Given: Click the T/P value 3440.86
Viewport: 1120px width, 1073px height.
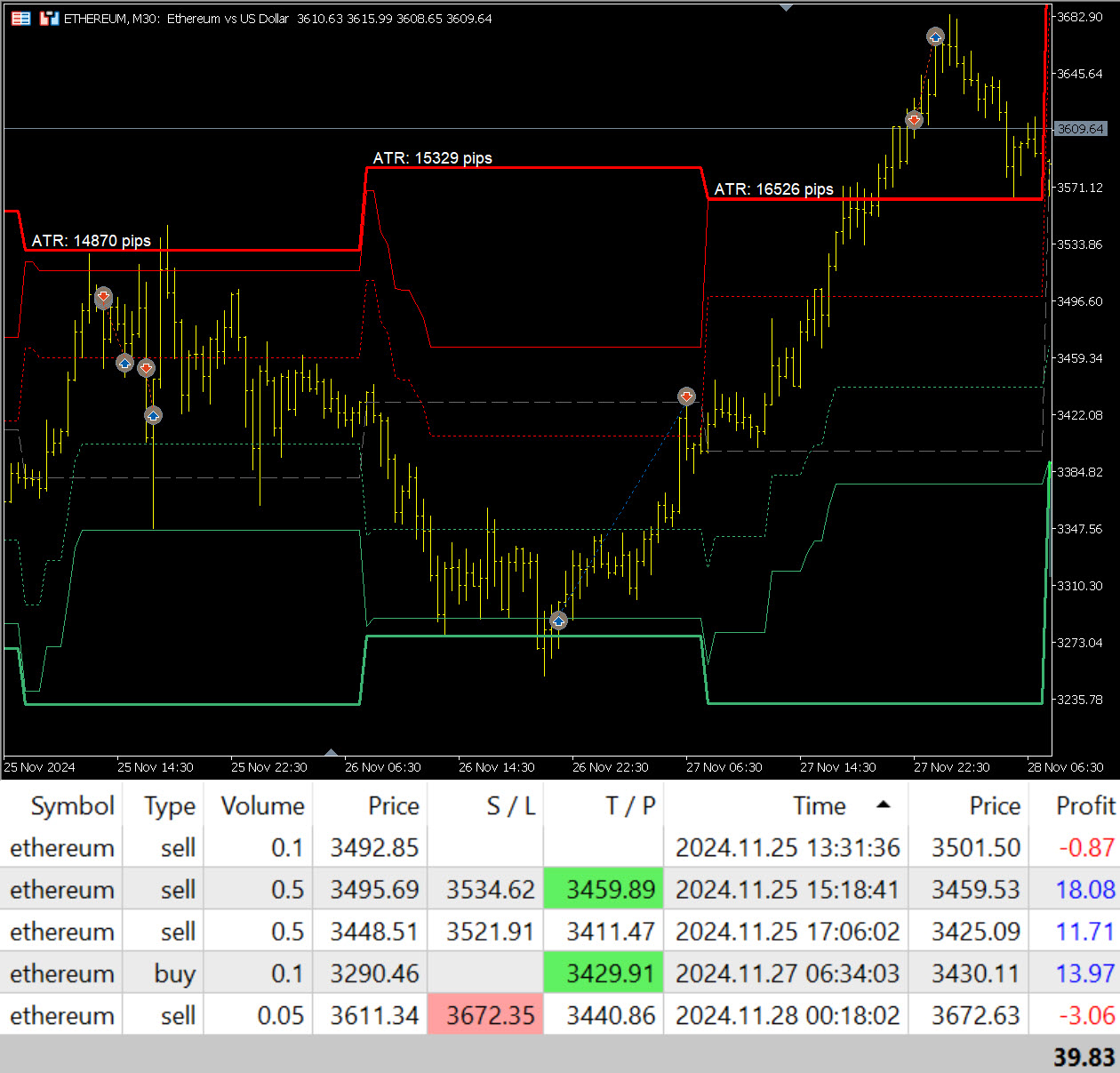Looking at the screenshot, I should pyautogui.click(x=611, y=1014).
